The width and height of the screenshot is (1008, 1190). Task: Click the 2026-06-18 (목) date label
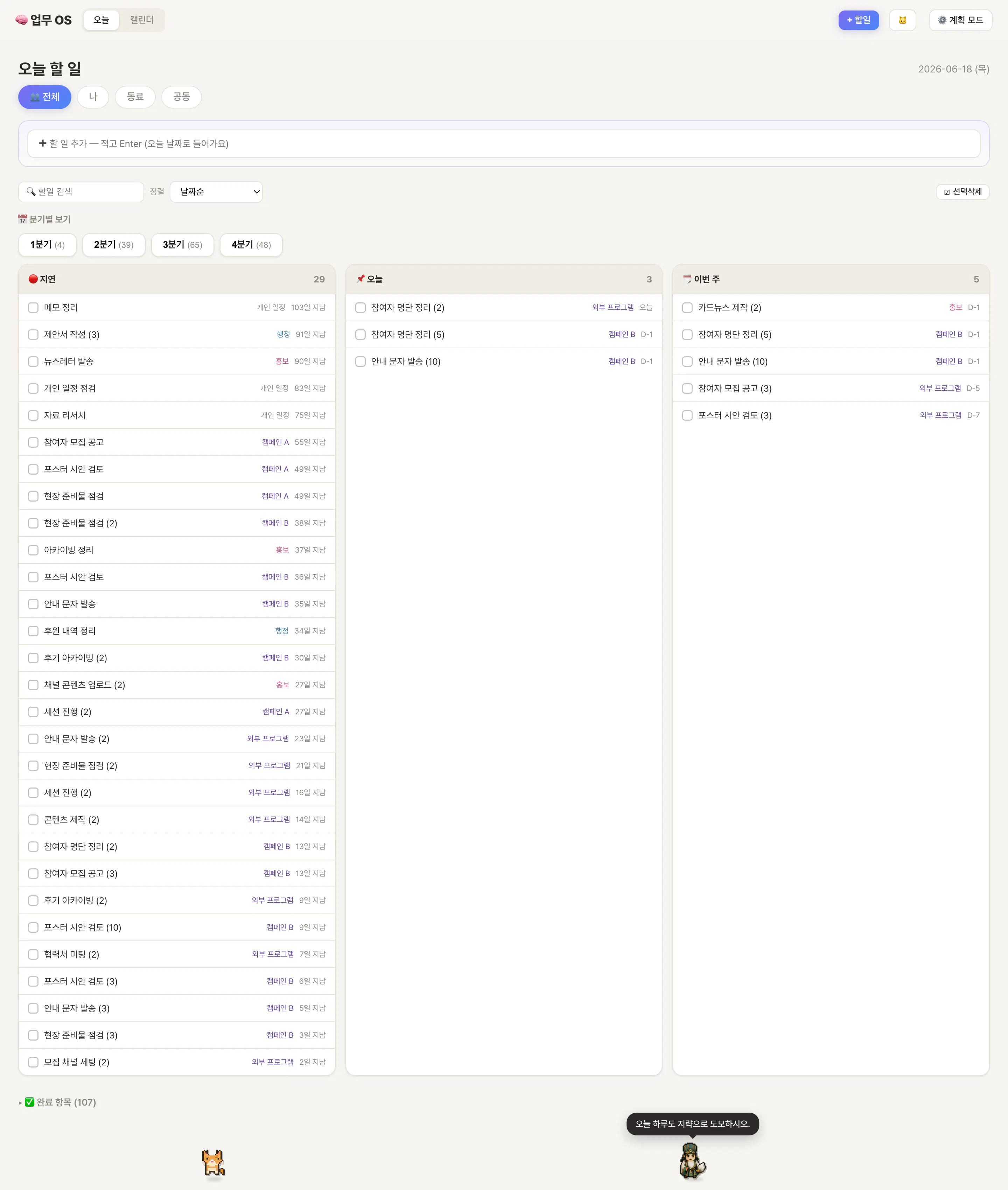pos(954,69)
